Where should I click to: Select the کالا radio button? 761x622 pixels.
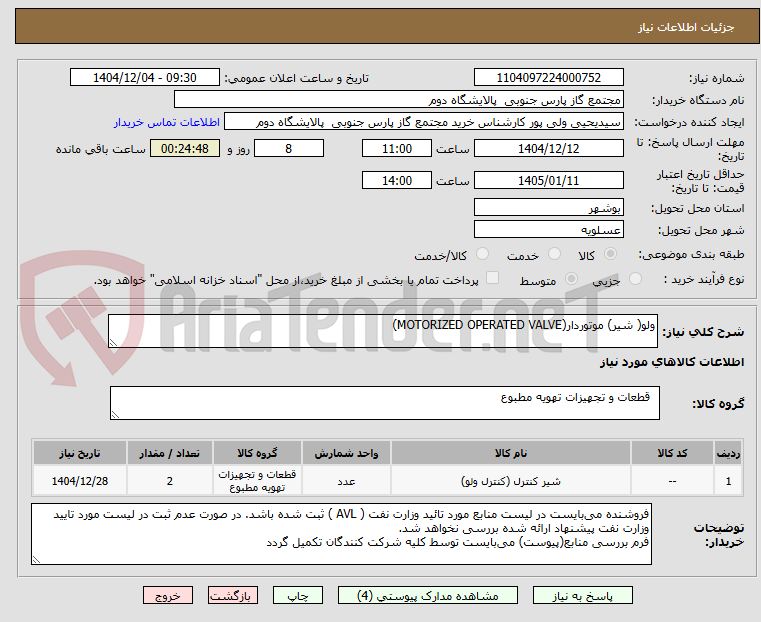pos(611,254)
